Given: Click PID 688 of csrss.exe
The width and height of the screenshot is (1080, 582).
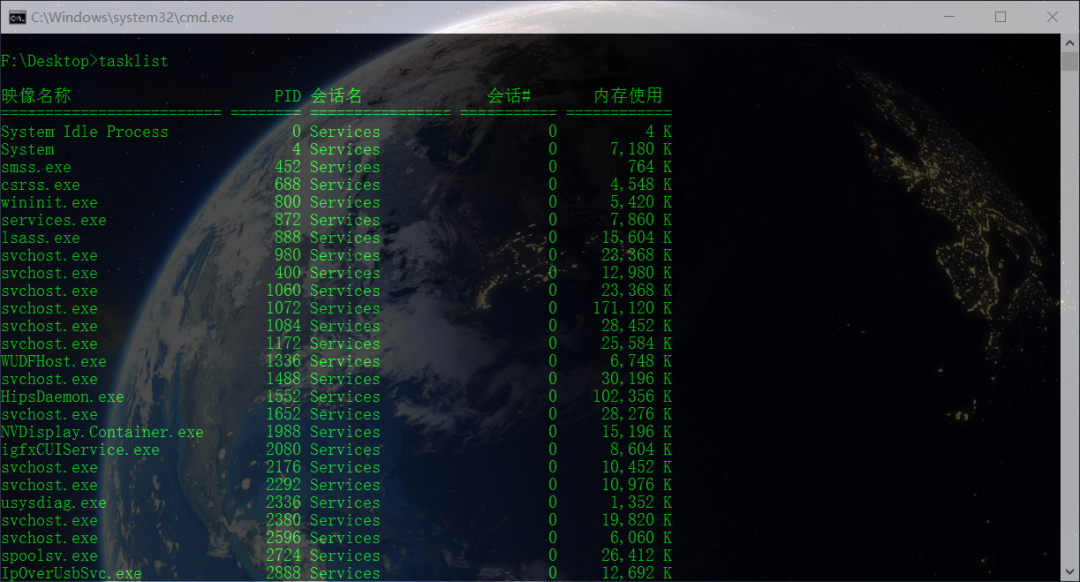Looking at the screenshot, I should 288,185.
